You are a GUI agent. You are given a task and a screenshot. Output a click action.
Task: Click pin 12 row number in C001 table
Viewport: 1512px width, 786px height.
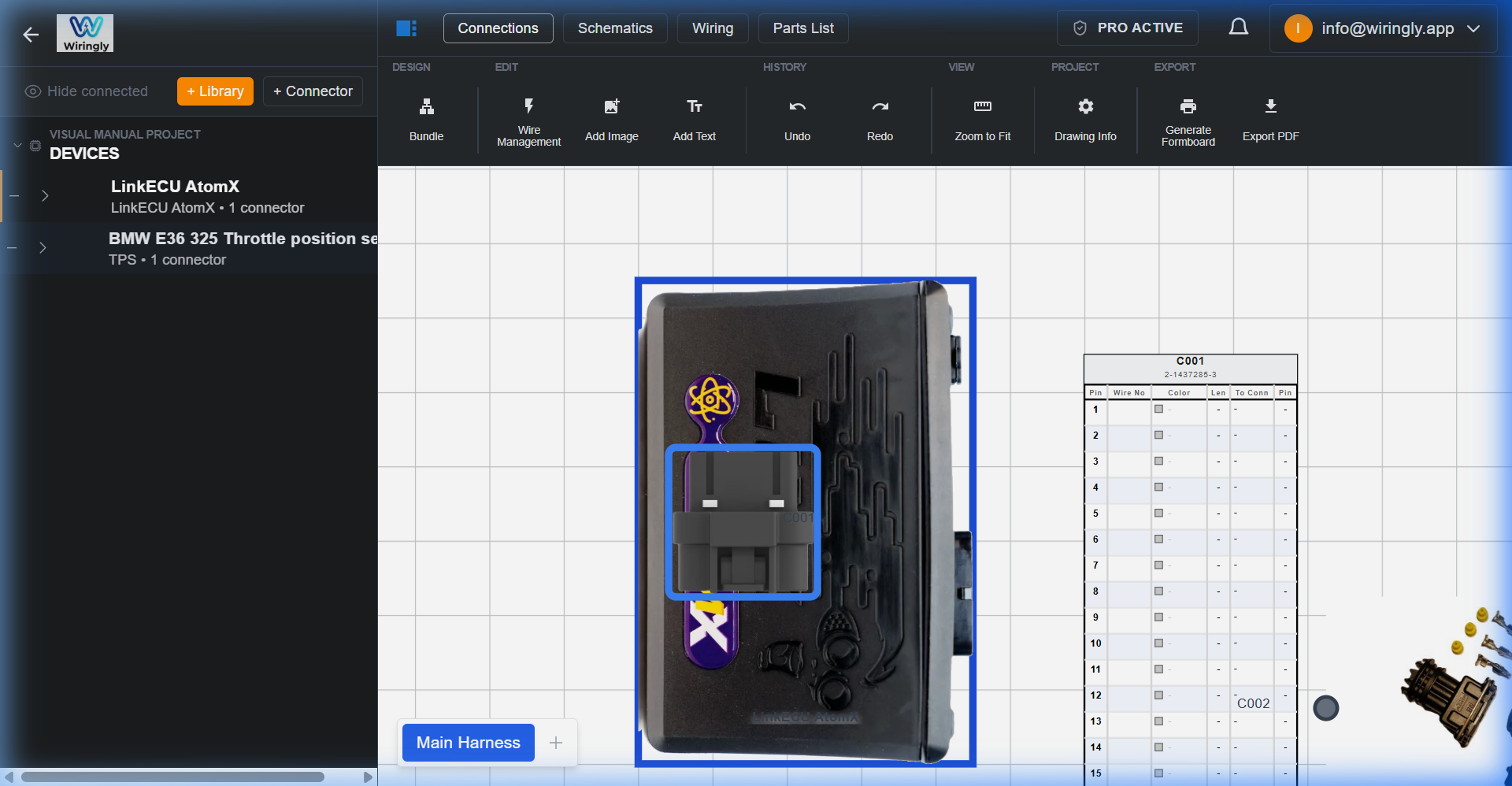(1095, 695)
